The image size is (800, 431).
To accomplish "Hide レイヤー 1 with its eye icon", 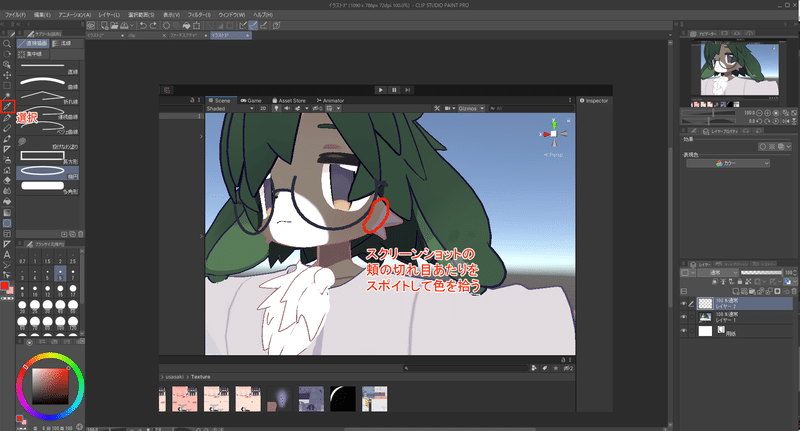I will coord(684,317).
